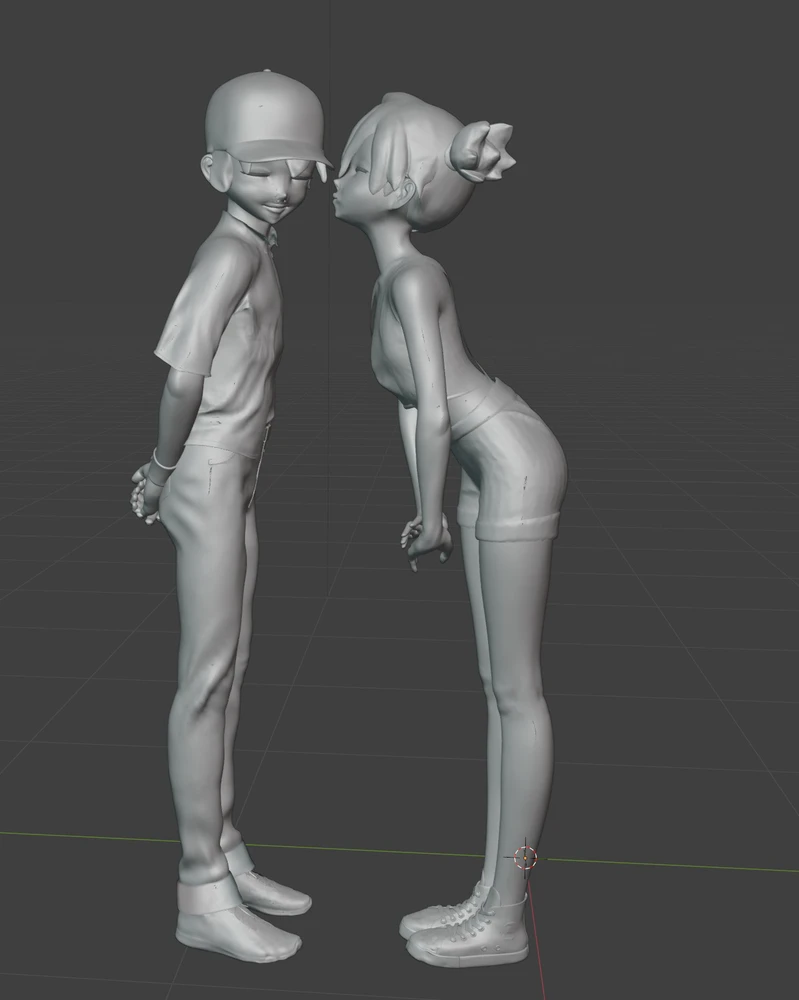Select the girl's shorts
The width and height of the screenshot is (799, 1000).
point(510,459)
